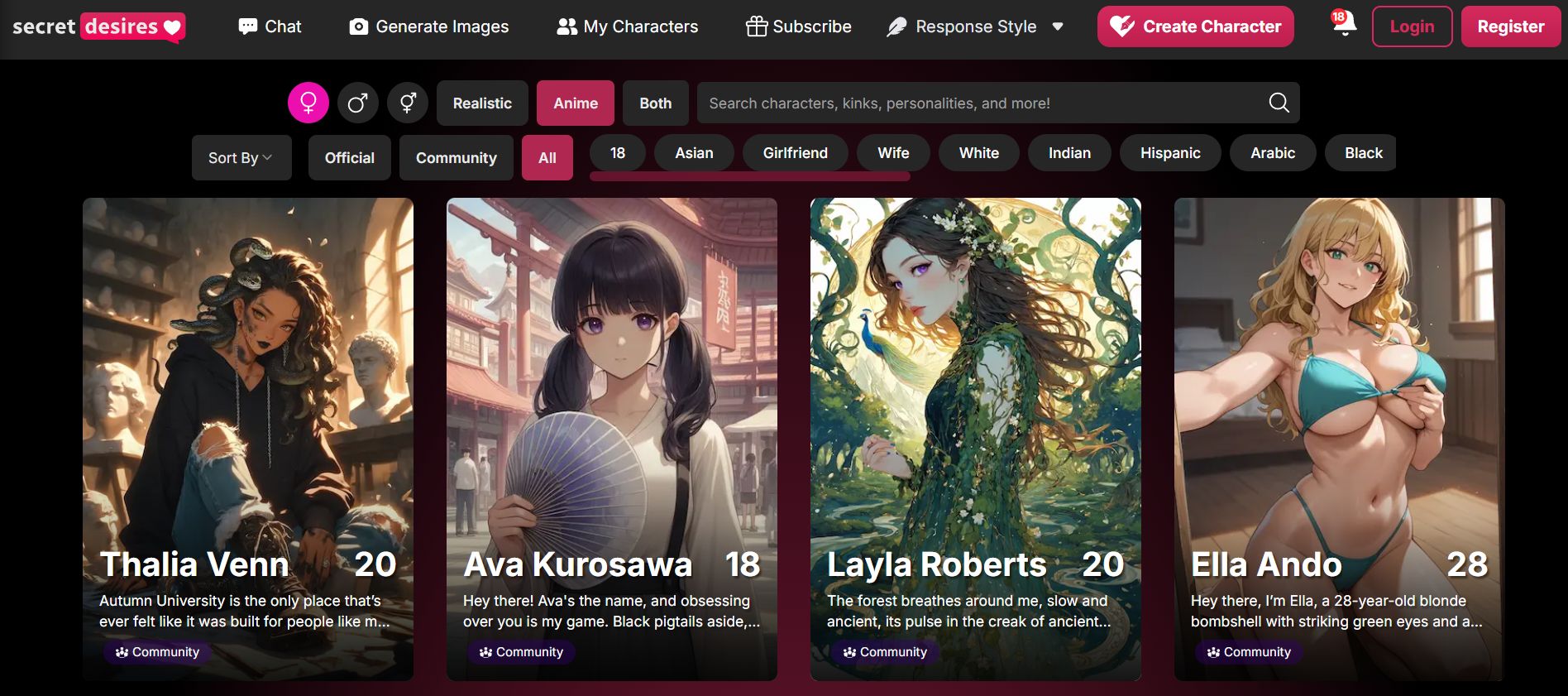Switch style filter to Realistic
1568x696 pixels.
(482, 103)
